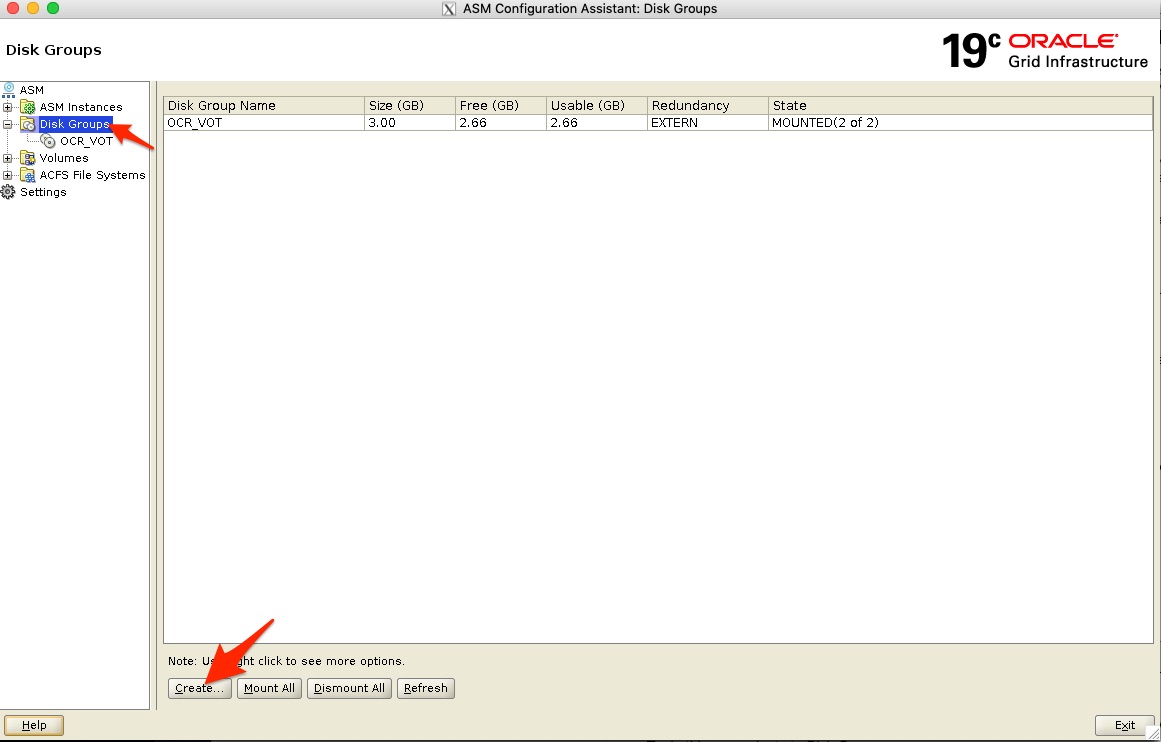Click the Disk Groups folder icon

(x=27, y=124)
